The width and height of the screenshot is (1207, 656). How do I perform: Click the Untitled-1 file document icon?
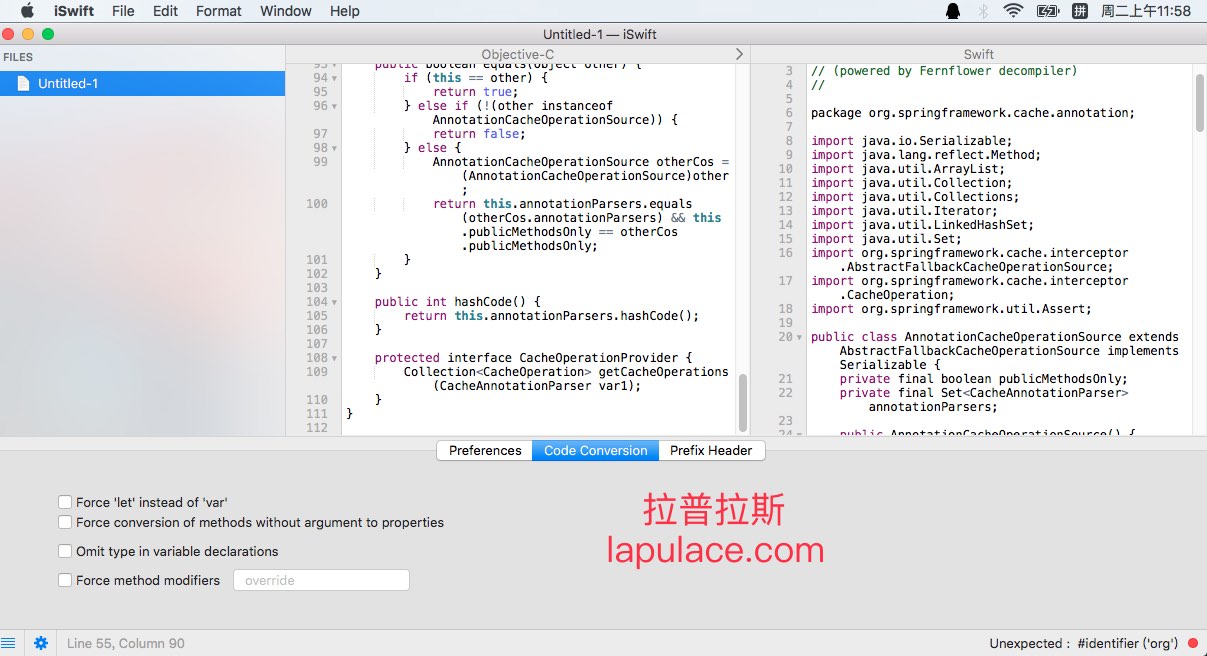pyautogui.click(x=23, y=84)
